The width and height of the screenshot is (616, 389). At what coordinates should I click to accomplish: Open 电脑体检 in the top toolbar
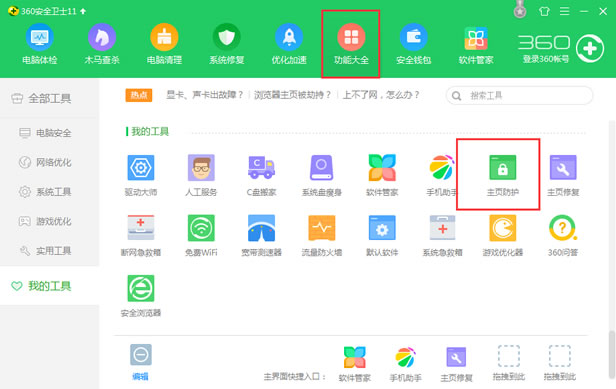(x=40, y=44)
